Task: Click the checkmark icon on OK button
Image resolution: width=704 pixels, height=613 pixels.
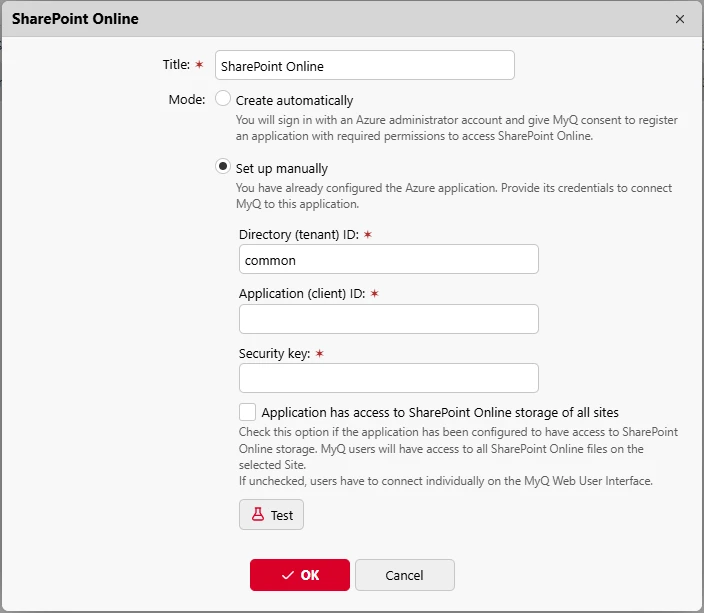Action: [288, 575]
